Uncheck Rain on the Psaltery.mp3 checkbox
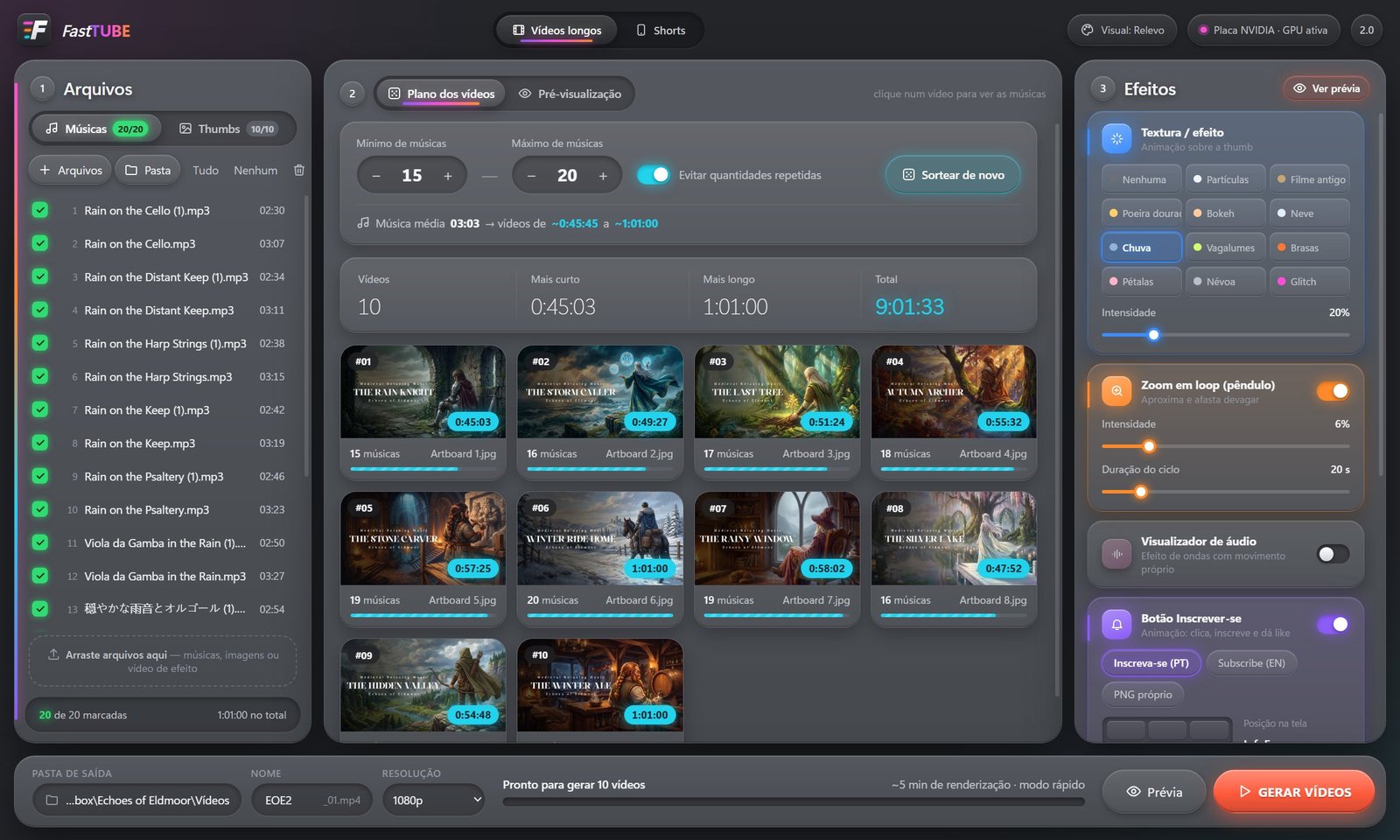Viewport: 1400px width, 840px height. tap(40, 509)
